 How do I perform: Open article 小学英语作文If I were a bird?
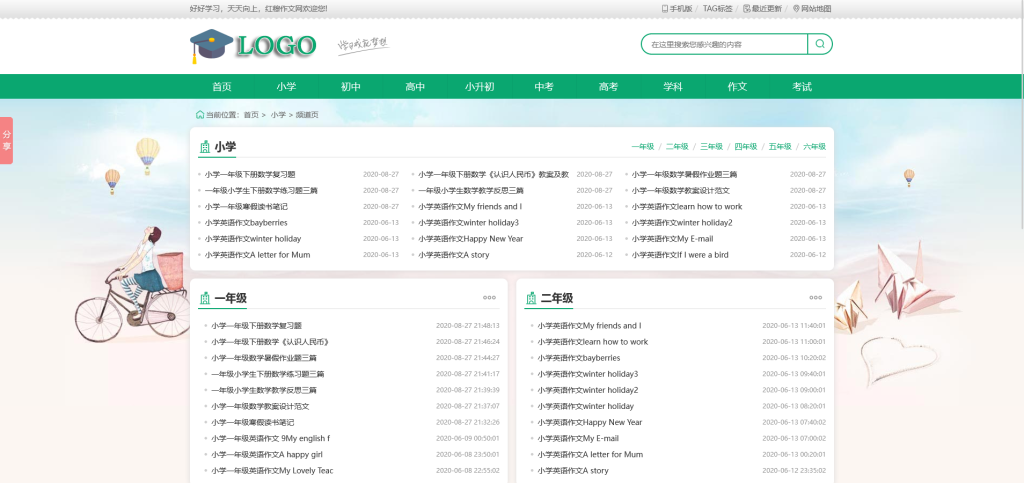point(679,255)
